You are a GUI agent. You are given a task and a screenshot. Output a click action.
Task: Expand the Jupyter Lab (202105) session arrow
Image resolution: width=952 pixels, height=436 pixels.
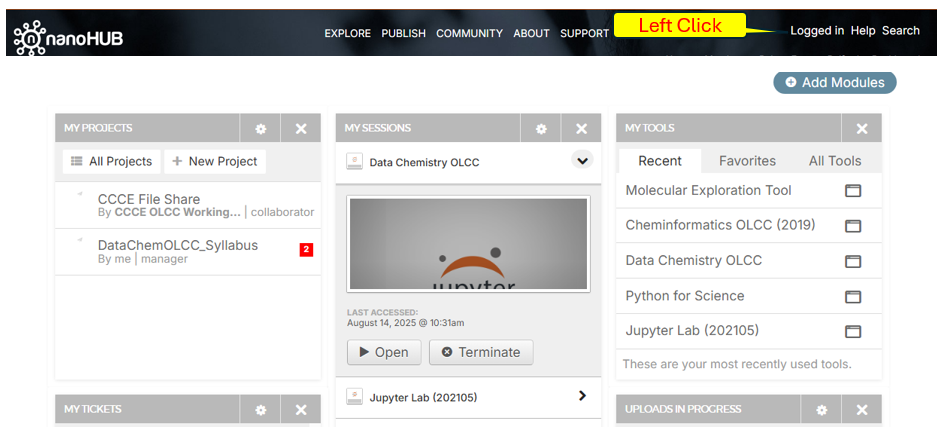582,396
